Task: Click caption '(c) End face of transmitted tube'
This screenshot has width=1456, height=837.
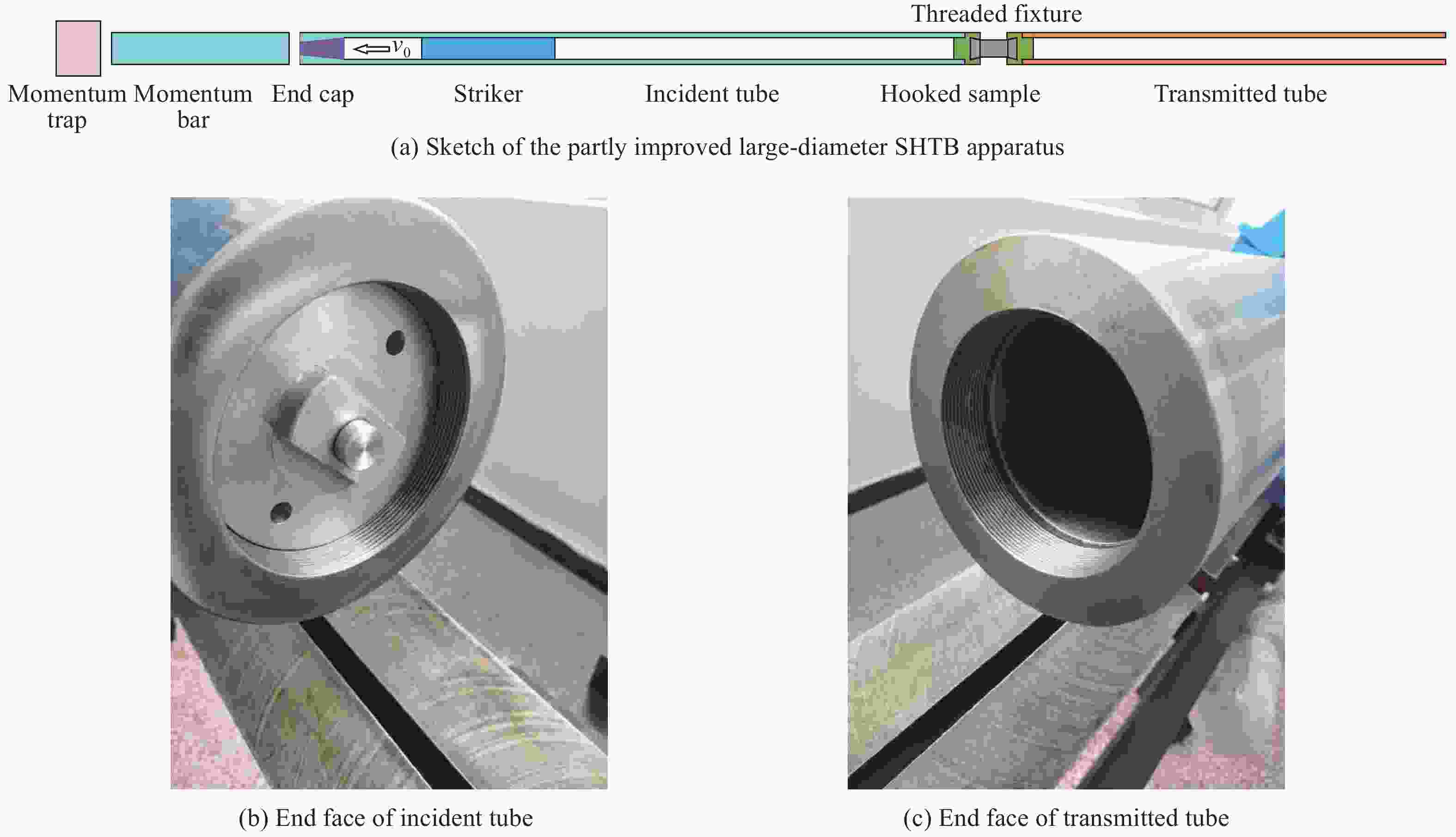Action: [x=1066, y=818]
